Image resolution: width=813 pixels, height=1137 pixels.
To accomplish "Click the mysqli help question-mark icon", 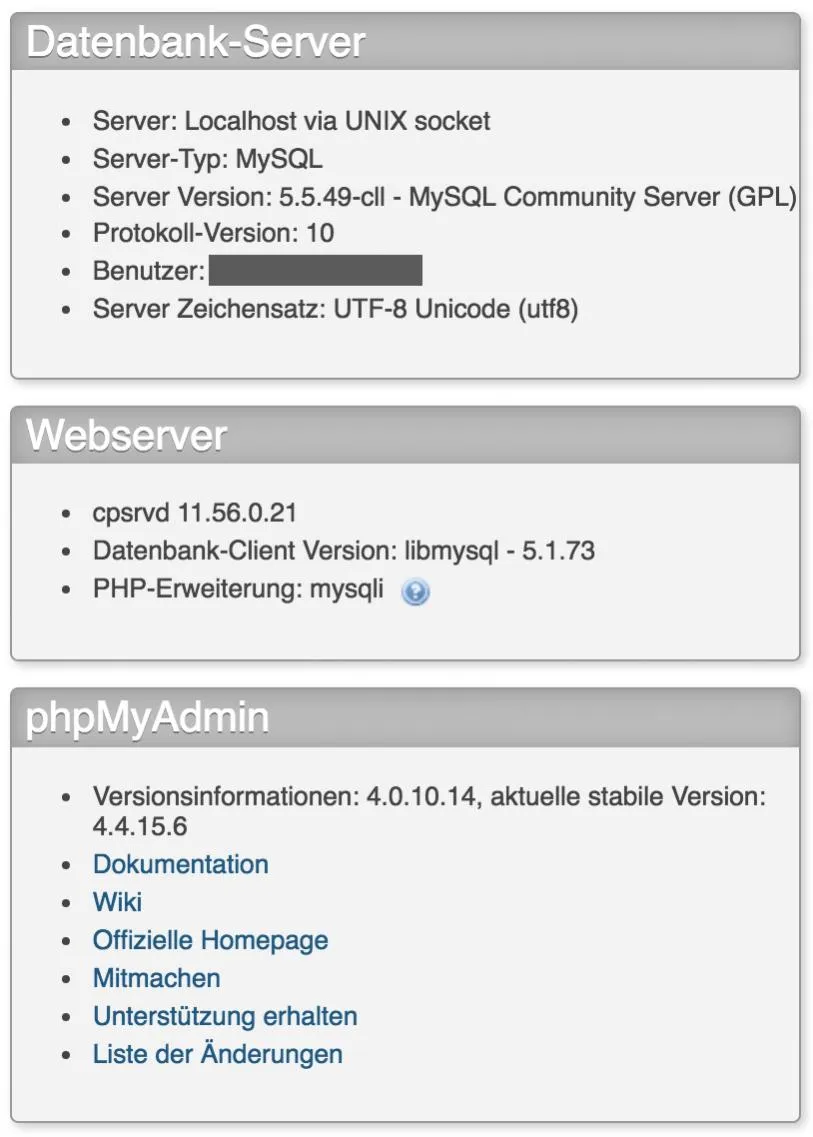I will coord(416,592).
